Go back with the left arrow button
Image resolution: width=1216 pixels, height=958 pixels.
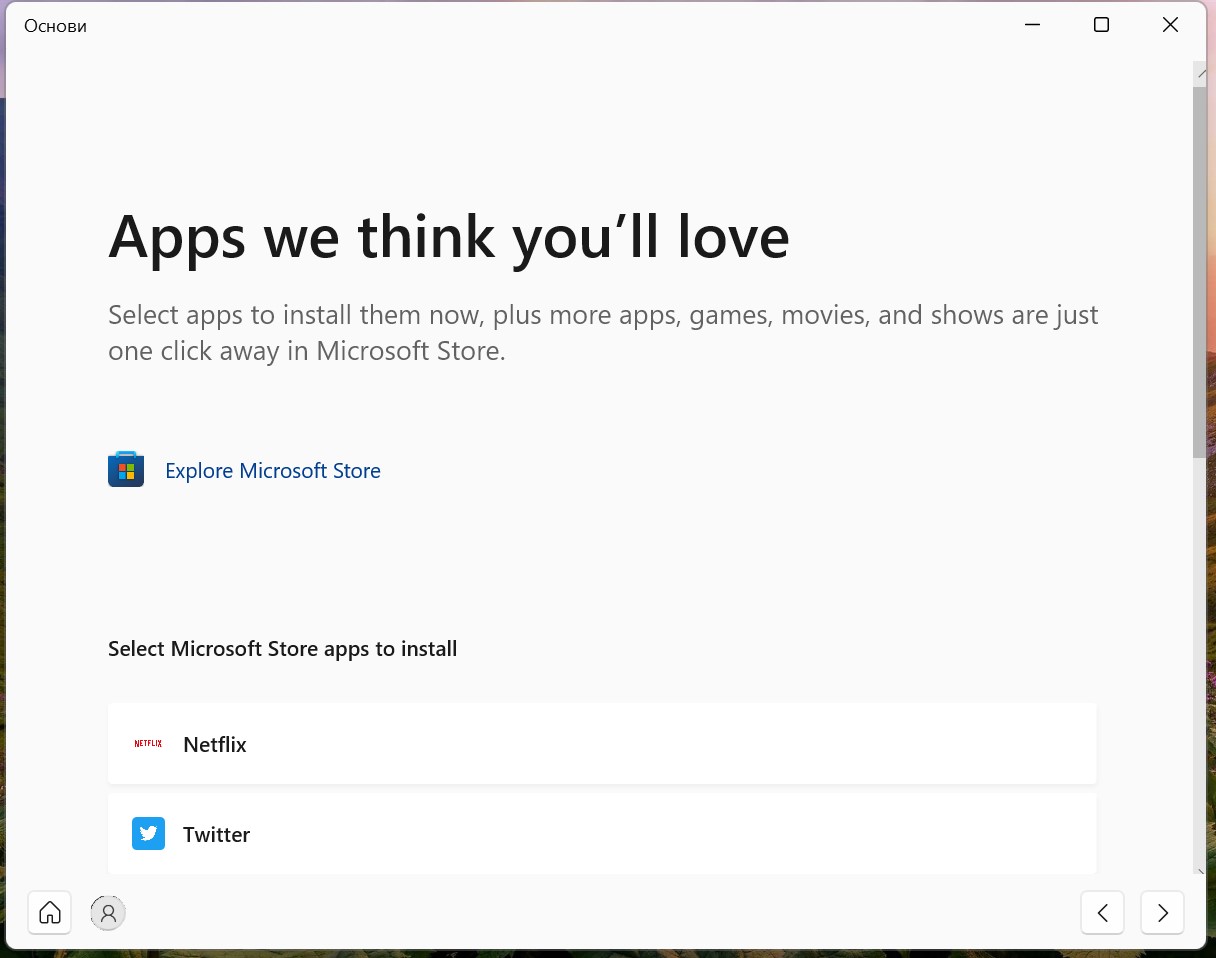pyautogui.click(x=1103, y=912)
